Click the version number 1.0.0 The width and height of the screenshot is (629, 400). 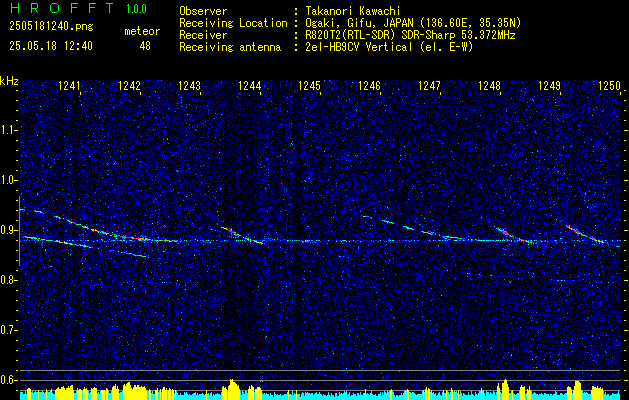(136, 8)
